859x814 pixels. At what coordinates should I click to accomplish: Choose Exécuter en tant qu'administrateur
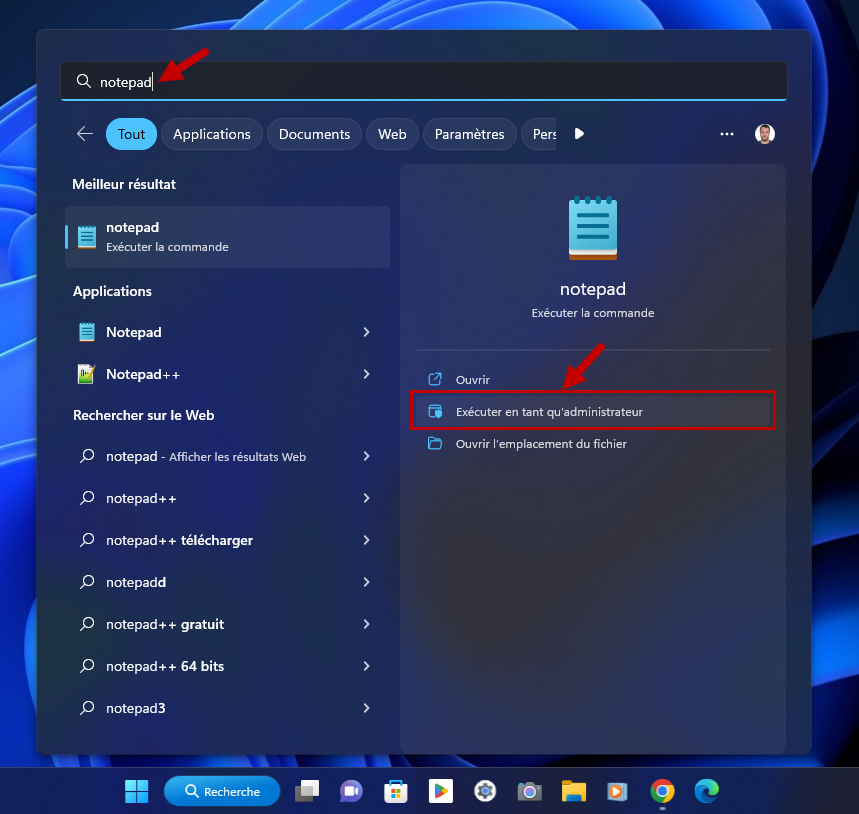(593, 411)
